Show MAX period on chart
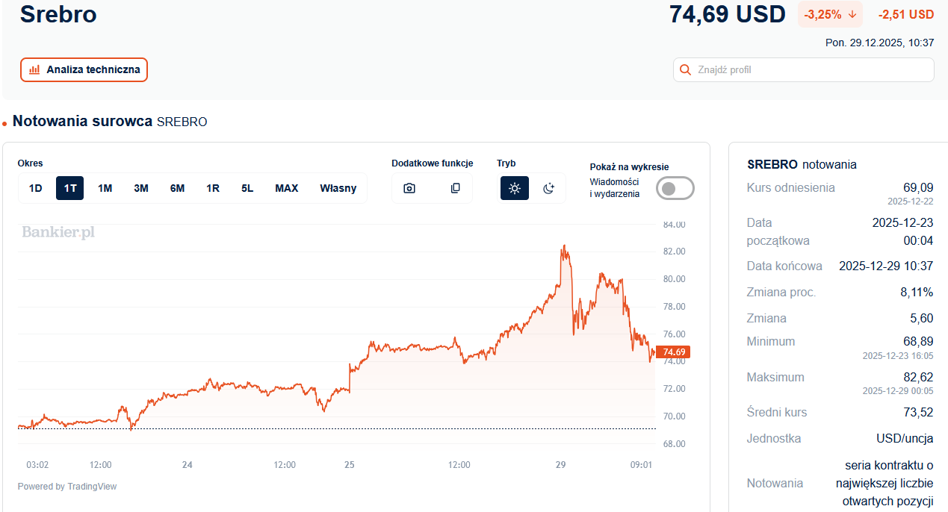948x512 pixels. point(286,188)
